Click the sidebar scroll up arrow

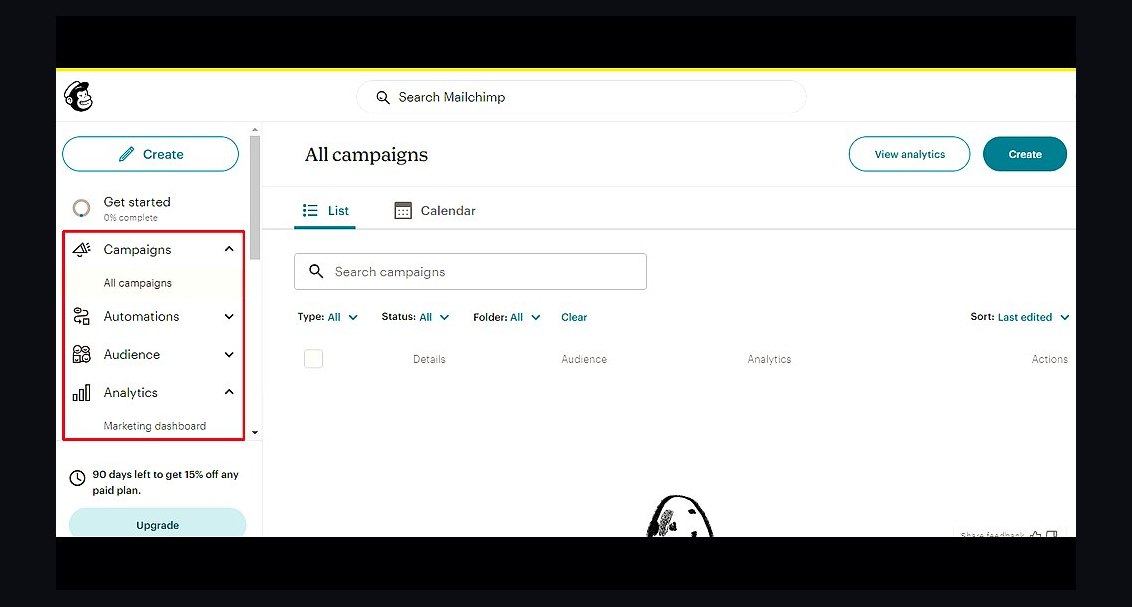point(255,130)
